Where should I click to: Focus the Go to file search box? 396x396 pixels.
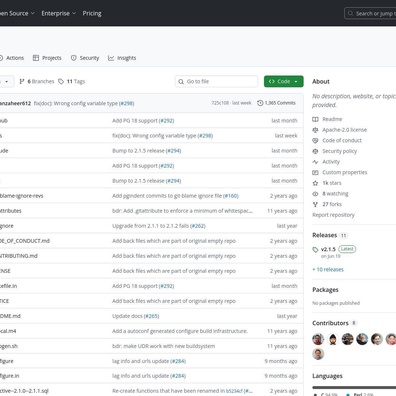(x=216, y=81)
